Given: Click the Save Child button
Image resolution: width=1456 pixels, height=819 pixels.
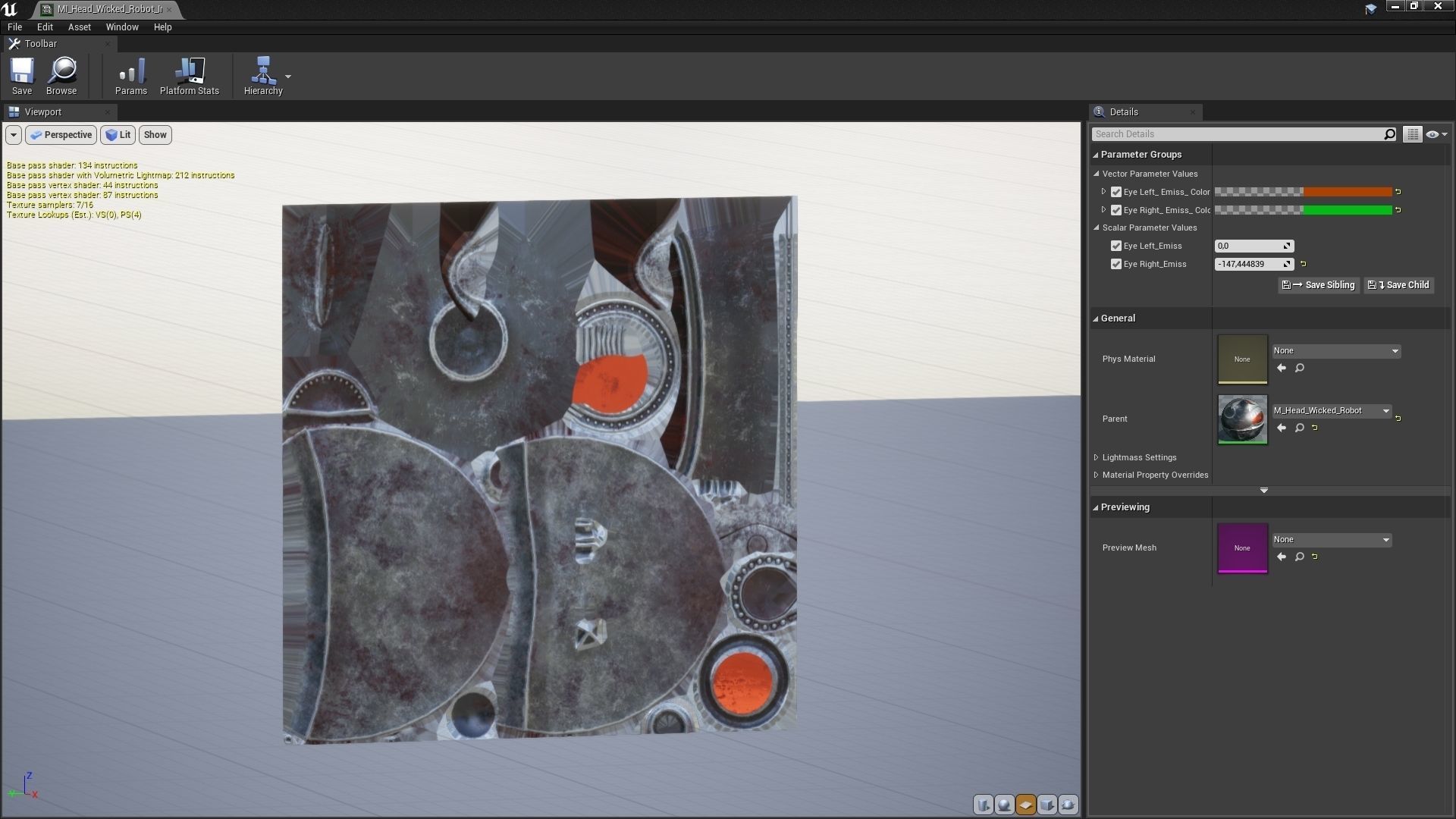Looking at the screenshot, I should coord(1399,285).
